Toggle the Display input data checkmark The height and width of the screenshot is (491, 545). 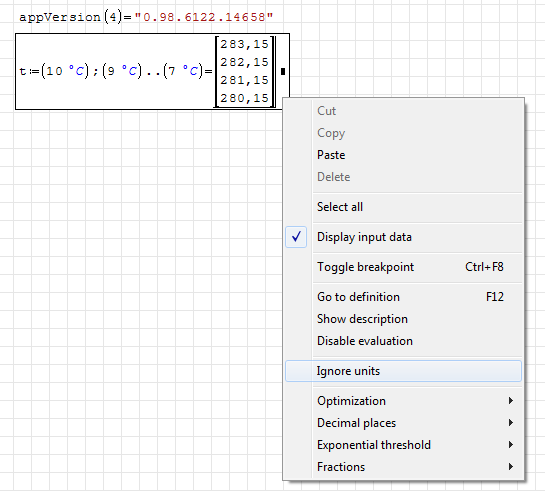click(296, 237)
